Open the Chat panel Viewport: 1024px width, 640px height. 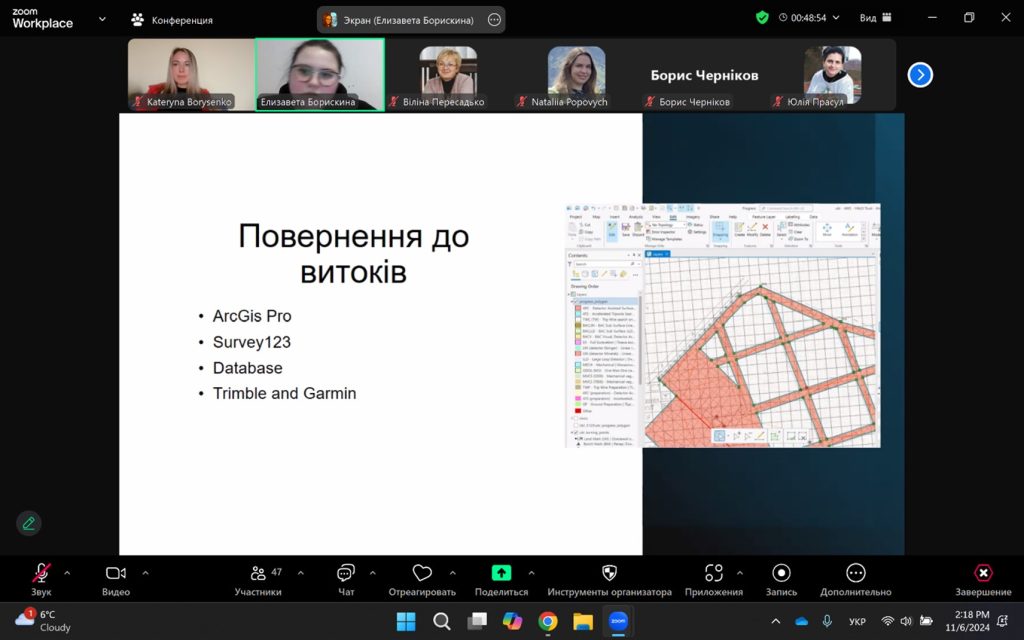pos(346,573)
